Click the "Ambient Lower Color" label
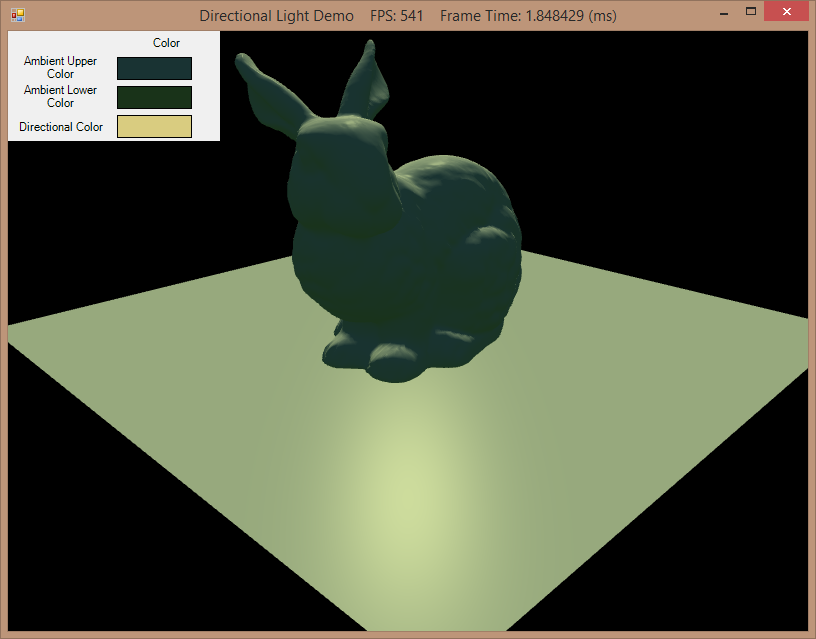 click(61, 97)
